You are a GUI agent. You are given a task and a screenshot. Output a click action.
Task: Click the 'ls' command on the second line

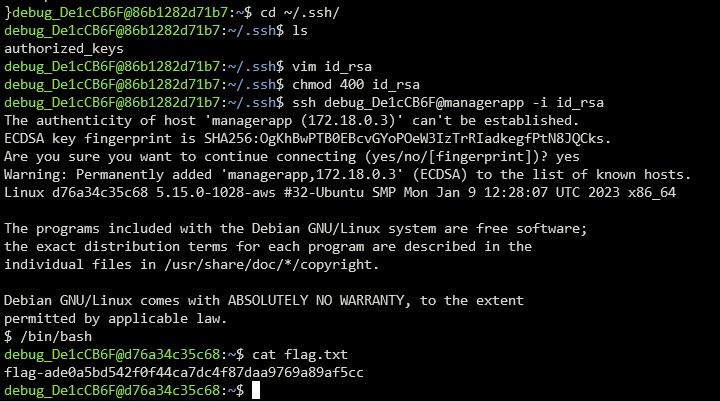300,30
